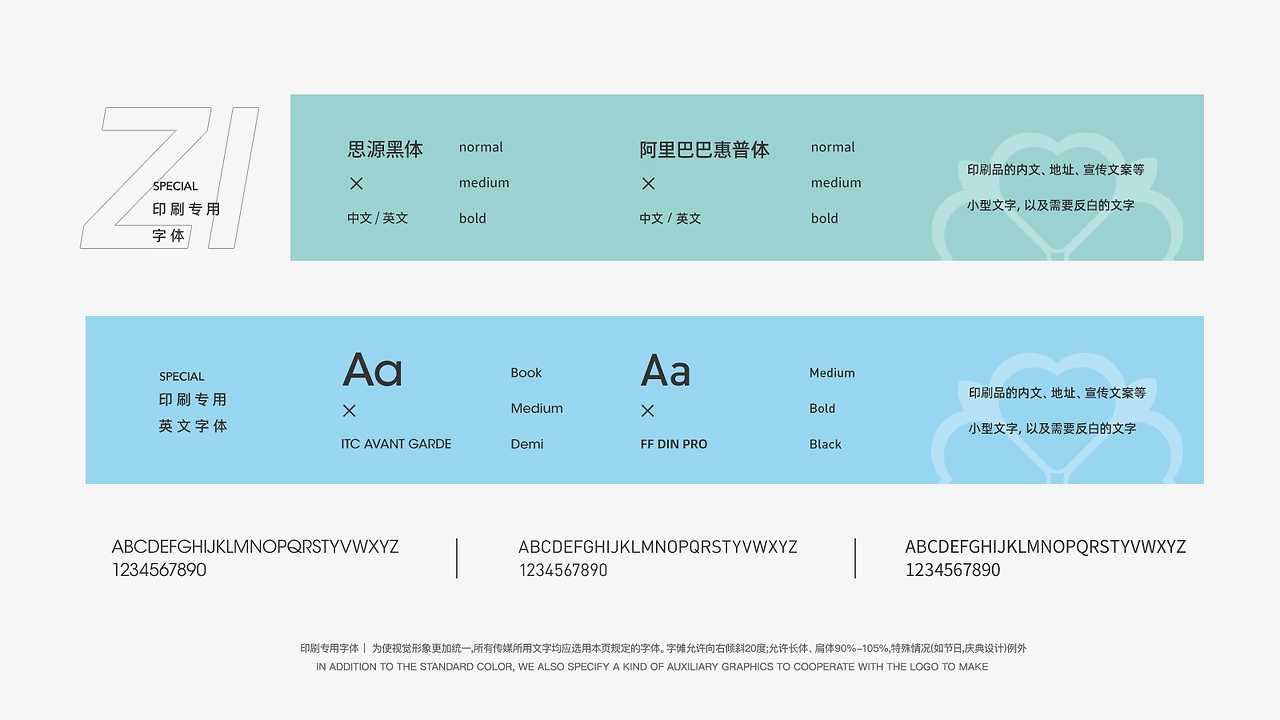Select the normal weight beside 思源黑体
Image resolution: width=1280 pixels, height=720 pixels.
(481, 147)
